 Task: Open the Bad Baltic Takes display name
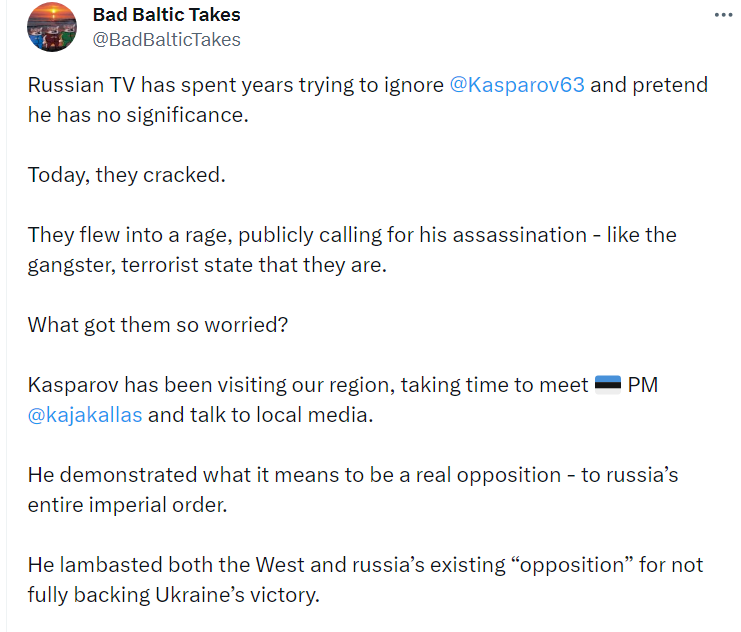coord(166,15)
